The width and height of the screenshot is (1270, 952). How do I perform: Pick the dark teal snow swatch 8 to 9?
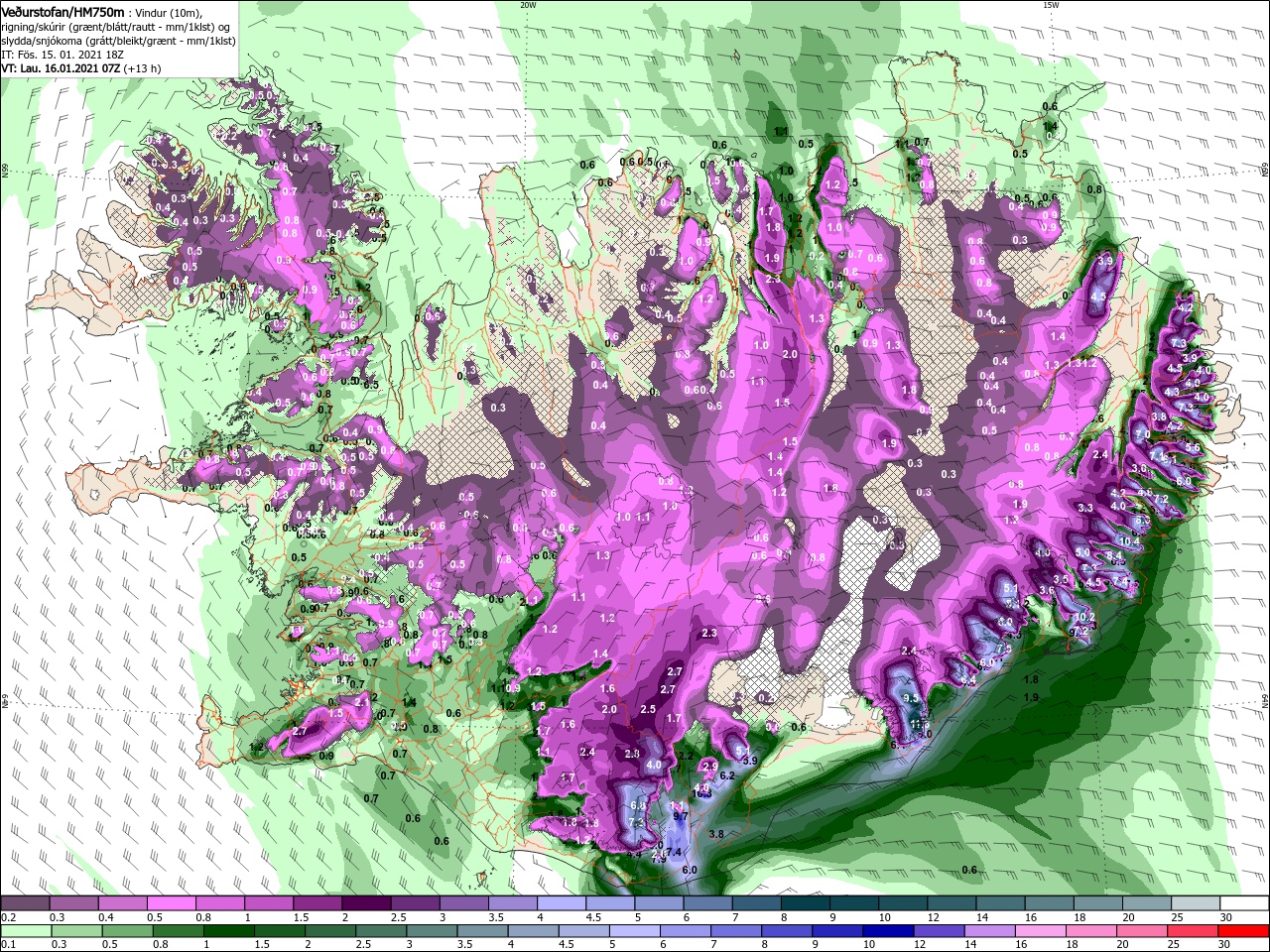(805, 903)
